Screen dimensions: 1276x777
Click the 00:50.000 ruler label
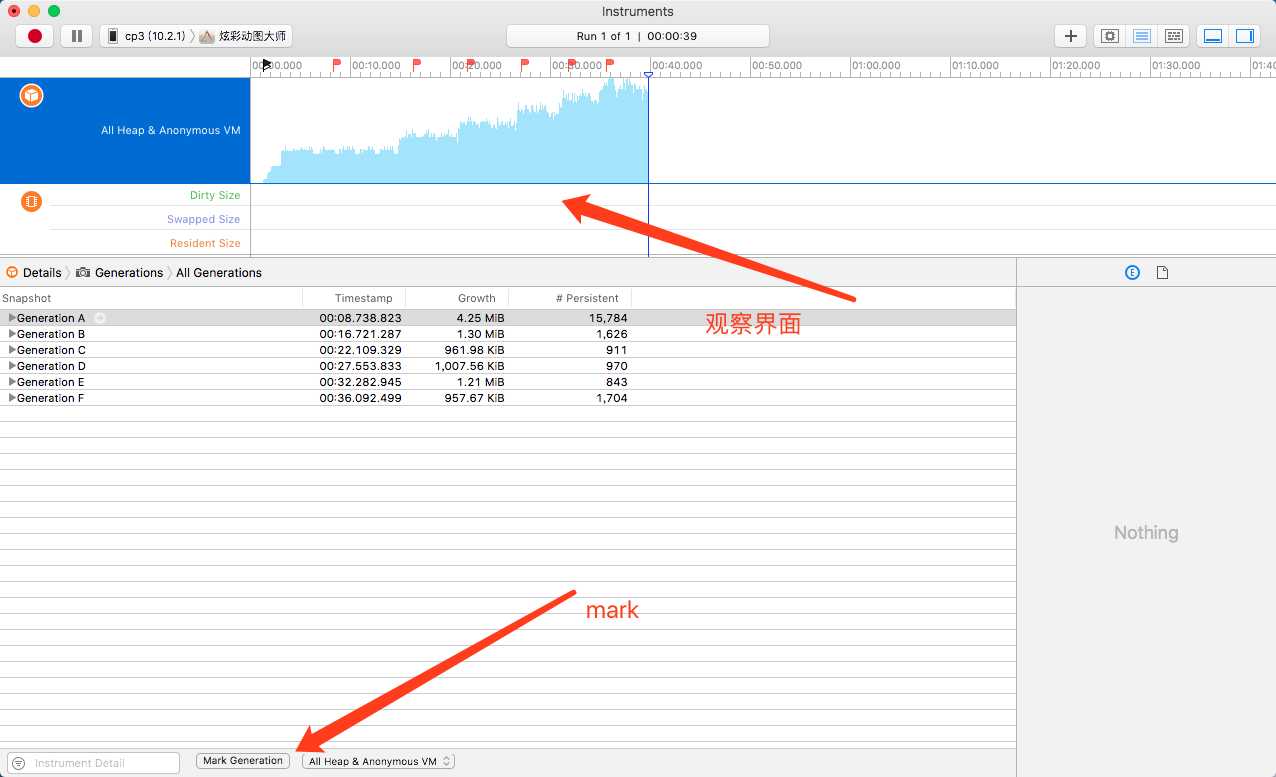point(777,66)
